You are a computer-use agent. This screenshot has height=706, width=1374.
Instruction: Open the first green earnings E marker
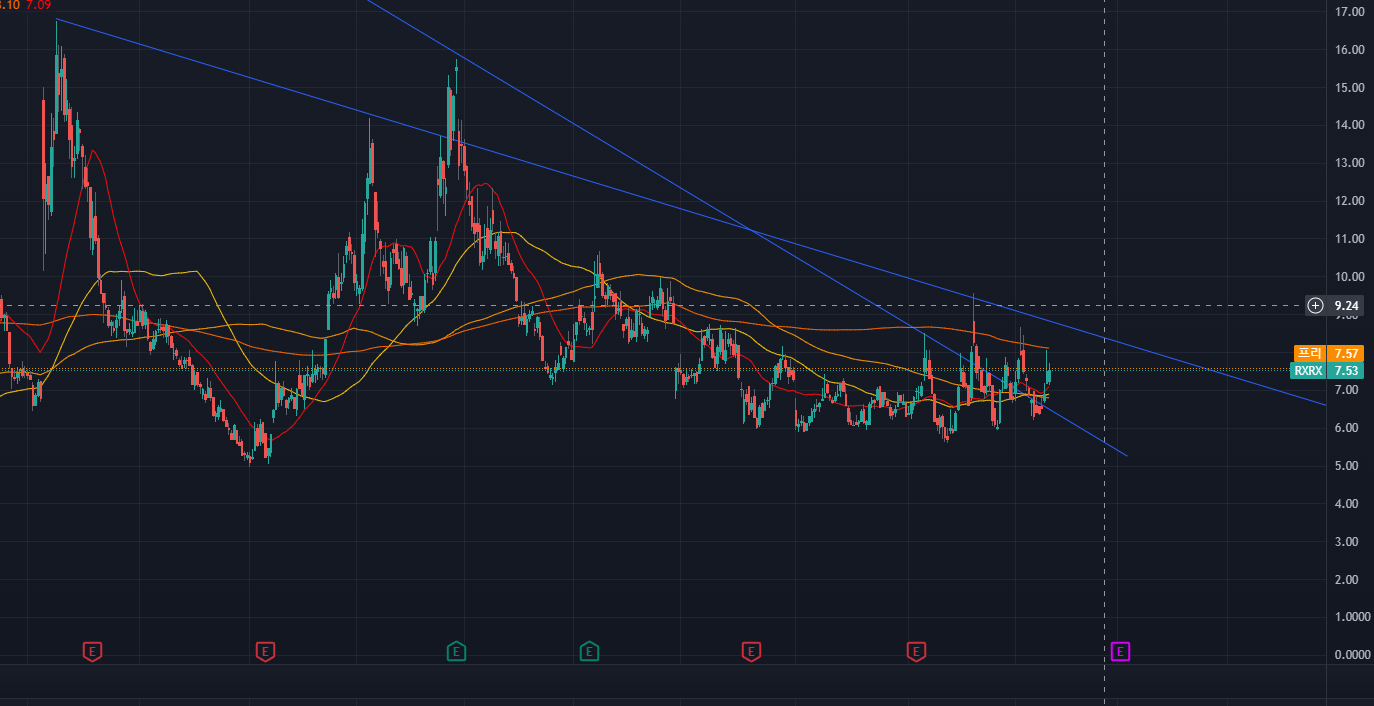coord(456,652)
